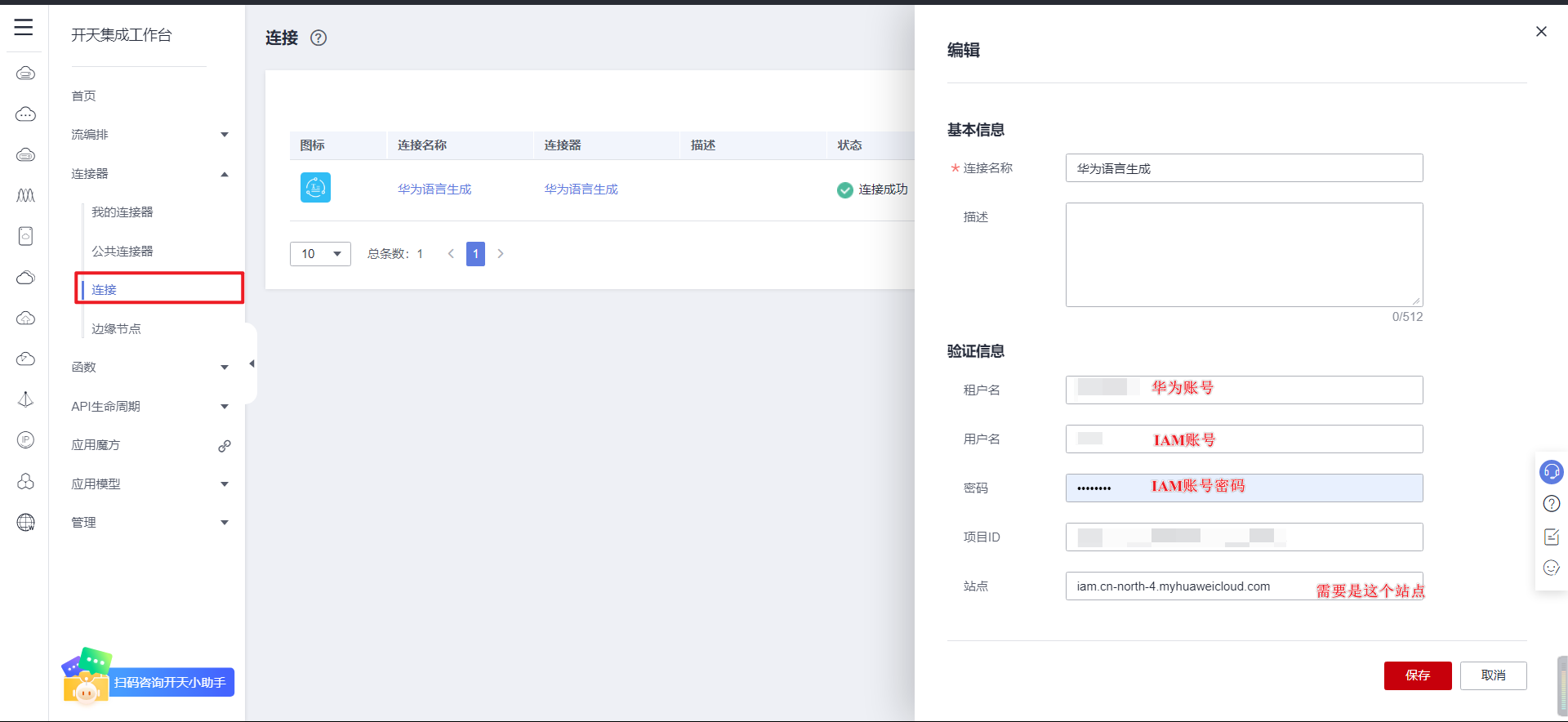Click the document with cloud icon
The image size is (1568, 722).
click(25, 236)
